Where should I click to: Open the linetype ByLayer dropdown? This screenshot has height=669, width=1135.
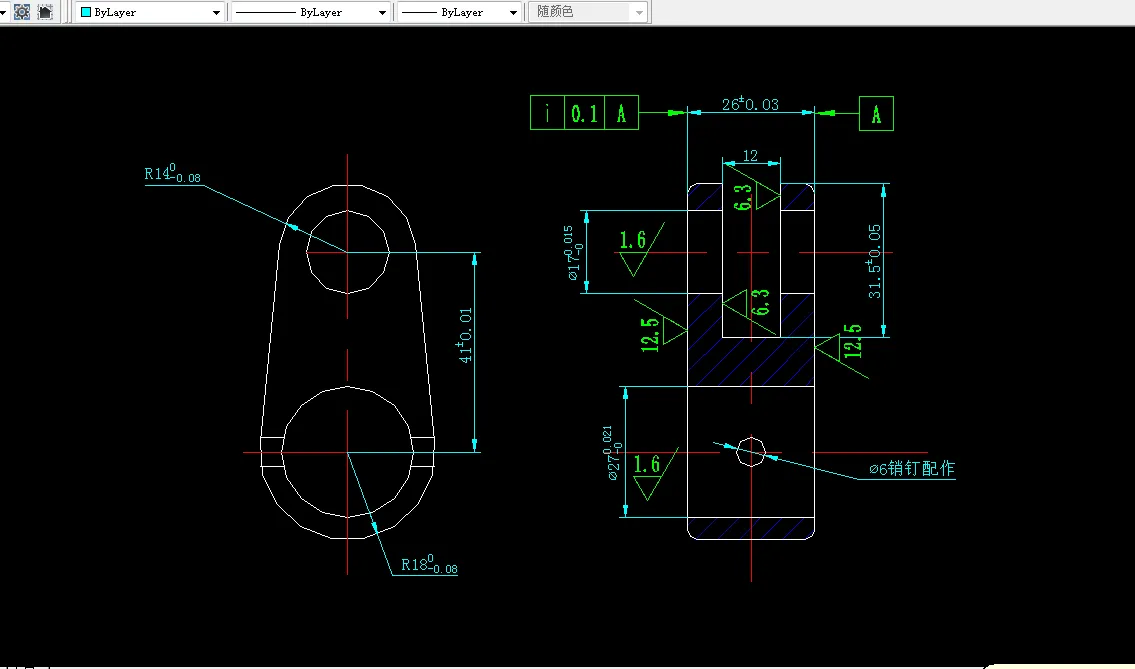pyautogui.click(x=311, y=12)
